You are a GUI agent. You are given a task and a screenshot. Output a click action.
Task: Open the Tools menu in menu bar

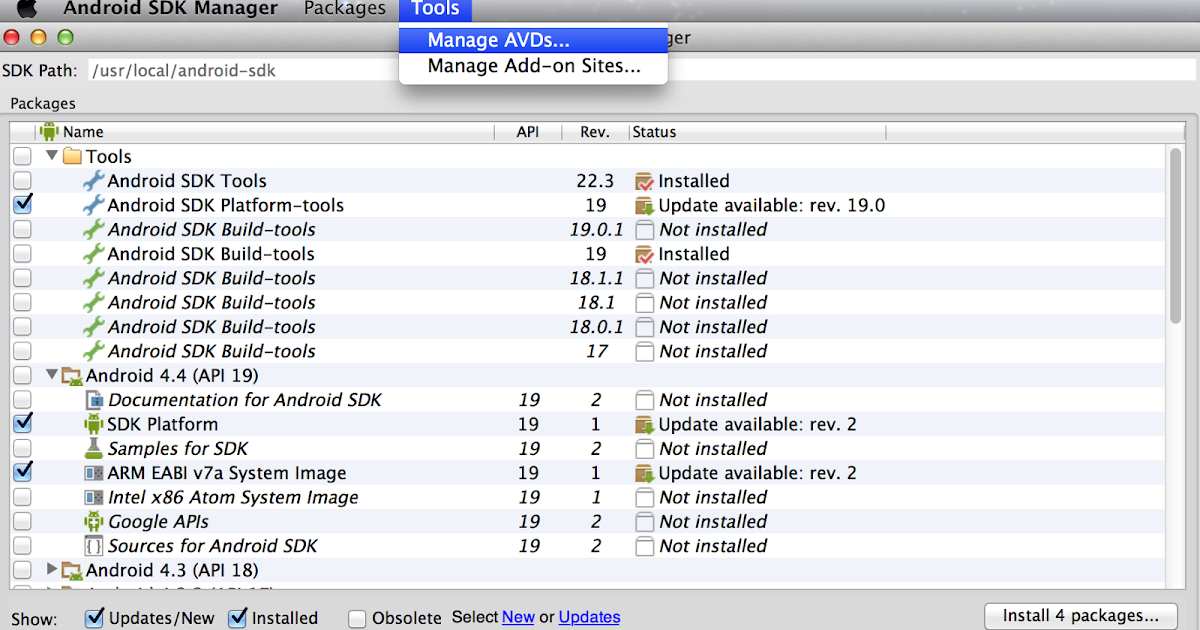[435, 9]
